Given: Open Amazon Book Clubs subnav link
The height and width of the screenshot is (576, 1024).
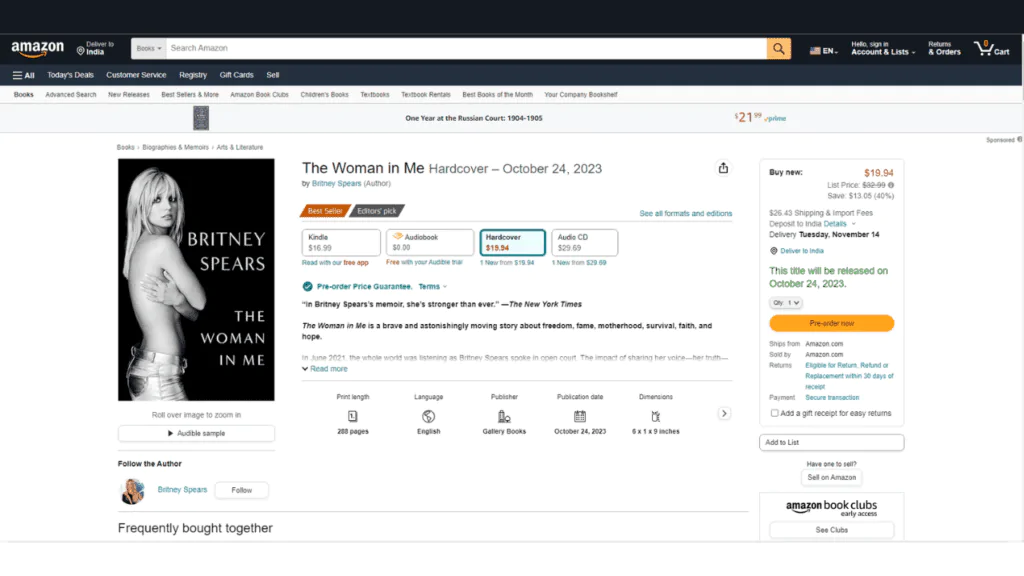Looking at the screenshot, I should click(259, 95).
